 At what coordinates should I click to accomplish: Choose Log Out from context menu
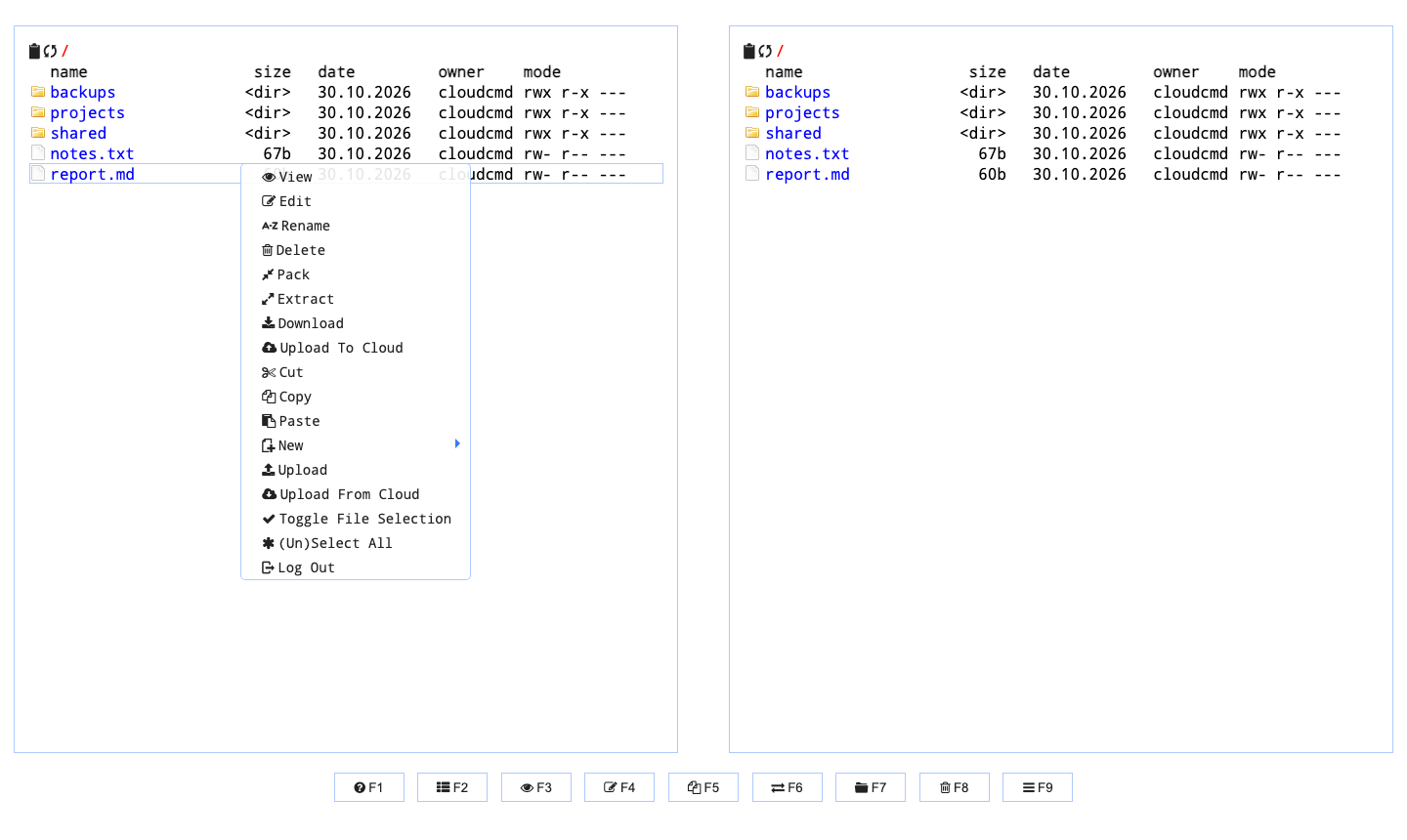[x=356, y=567]
